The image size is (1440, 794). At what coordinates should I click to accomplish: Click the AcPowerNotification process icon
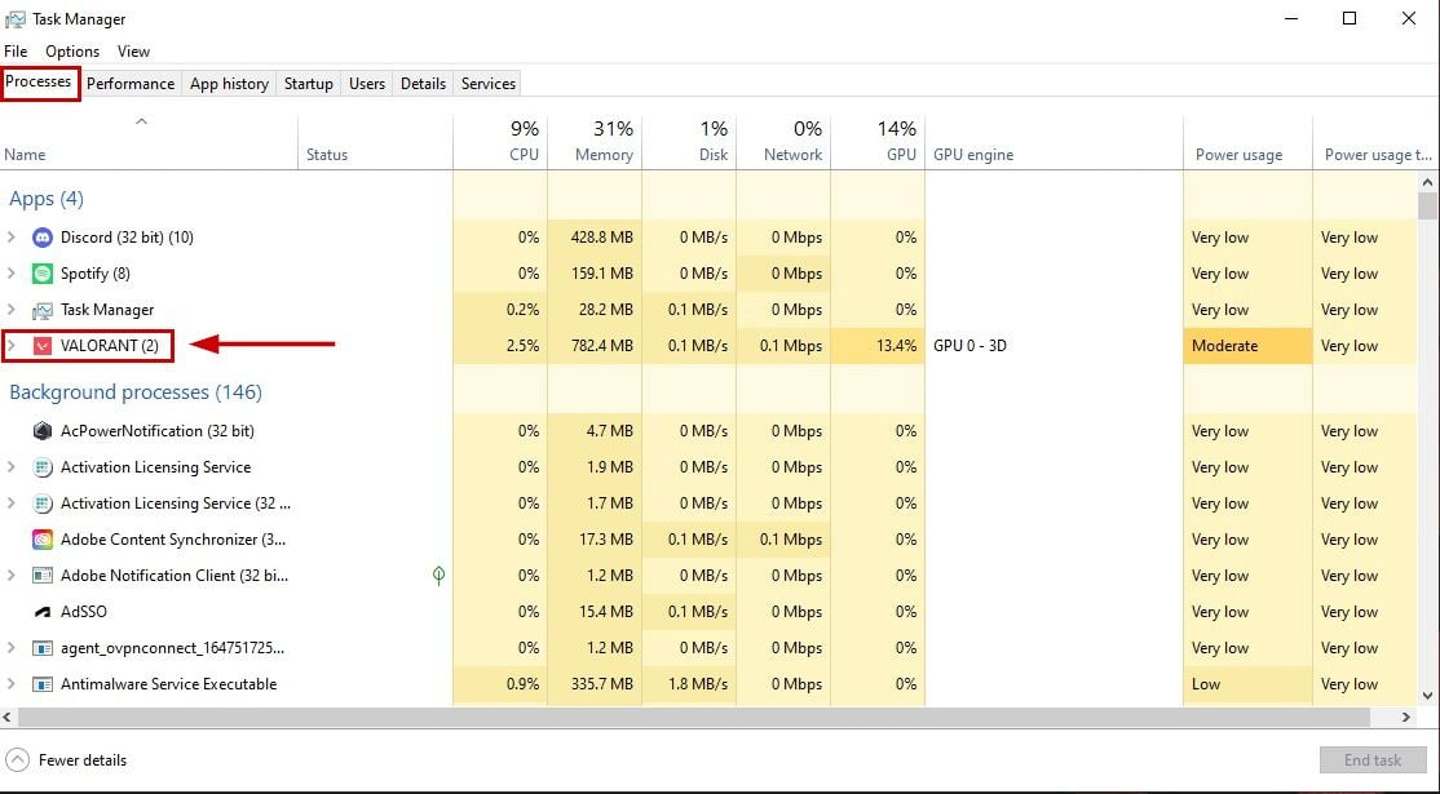[x=41, y=430]
